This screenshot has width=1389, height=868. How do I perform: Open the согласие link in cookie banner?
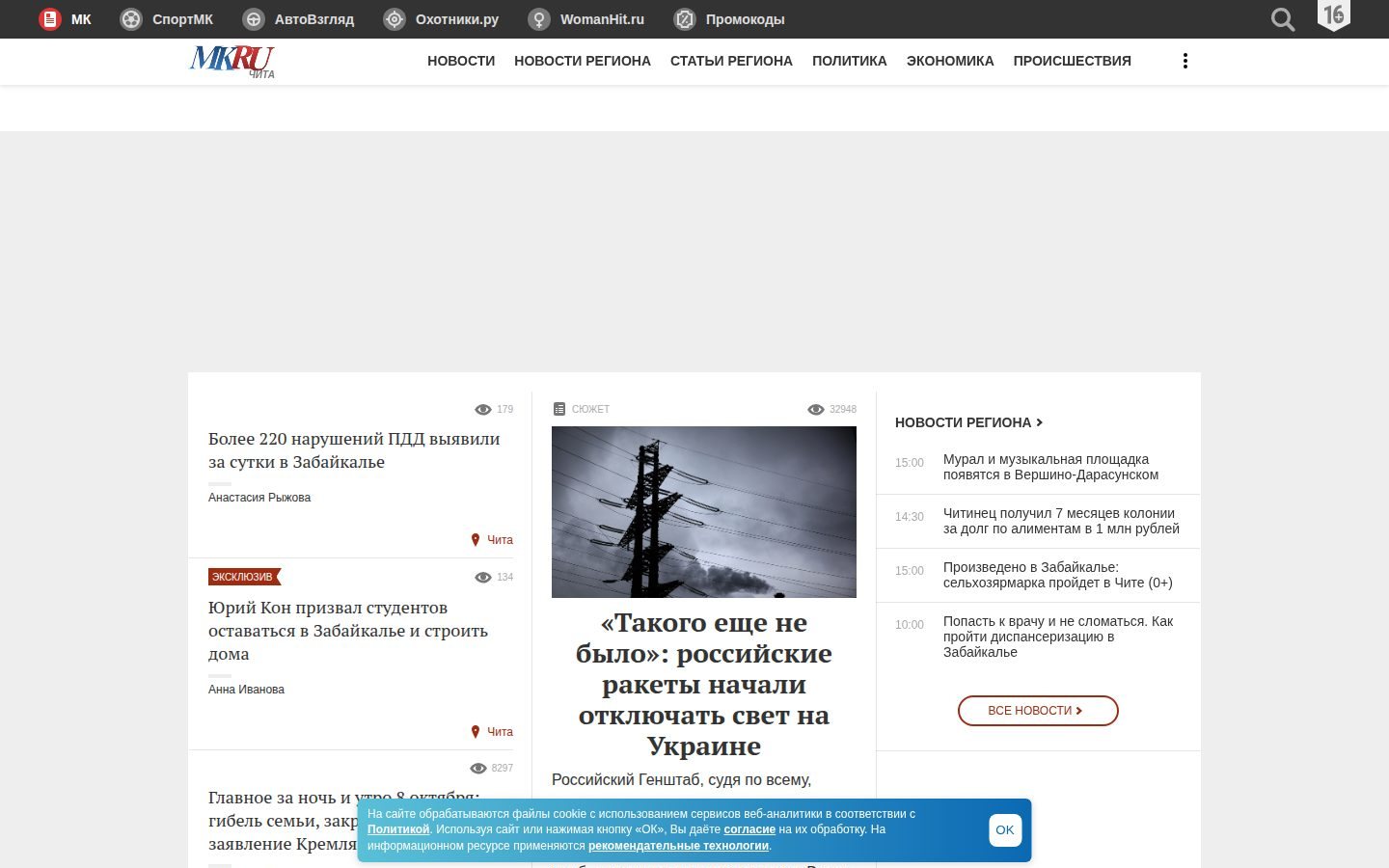click(749, 829)
